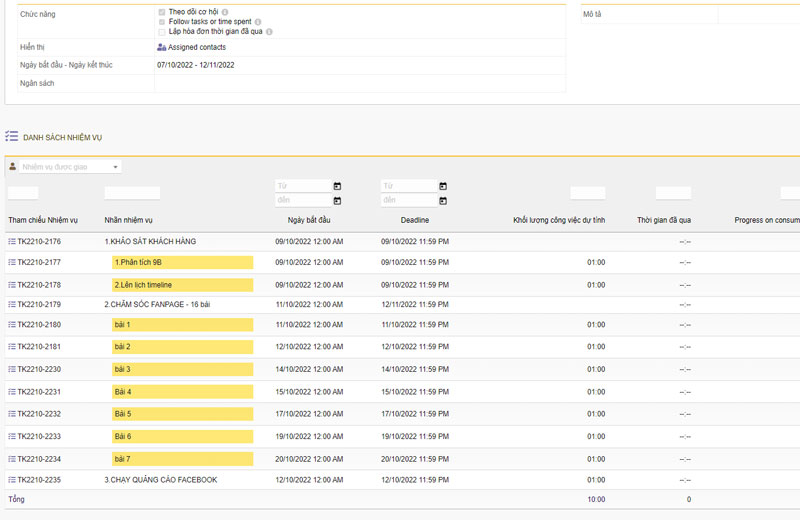Viewport: 800px width, 520px height.
Task: Click the Tham chiếu Nhiệm vụ filter input
Action: (23, 193)
